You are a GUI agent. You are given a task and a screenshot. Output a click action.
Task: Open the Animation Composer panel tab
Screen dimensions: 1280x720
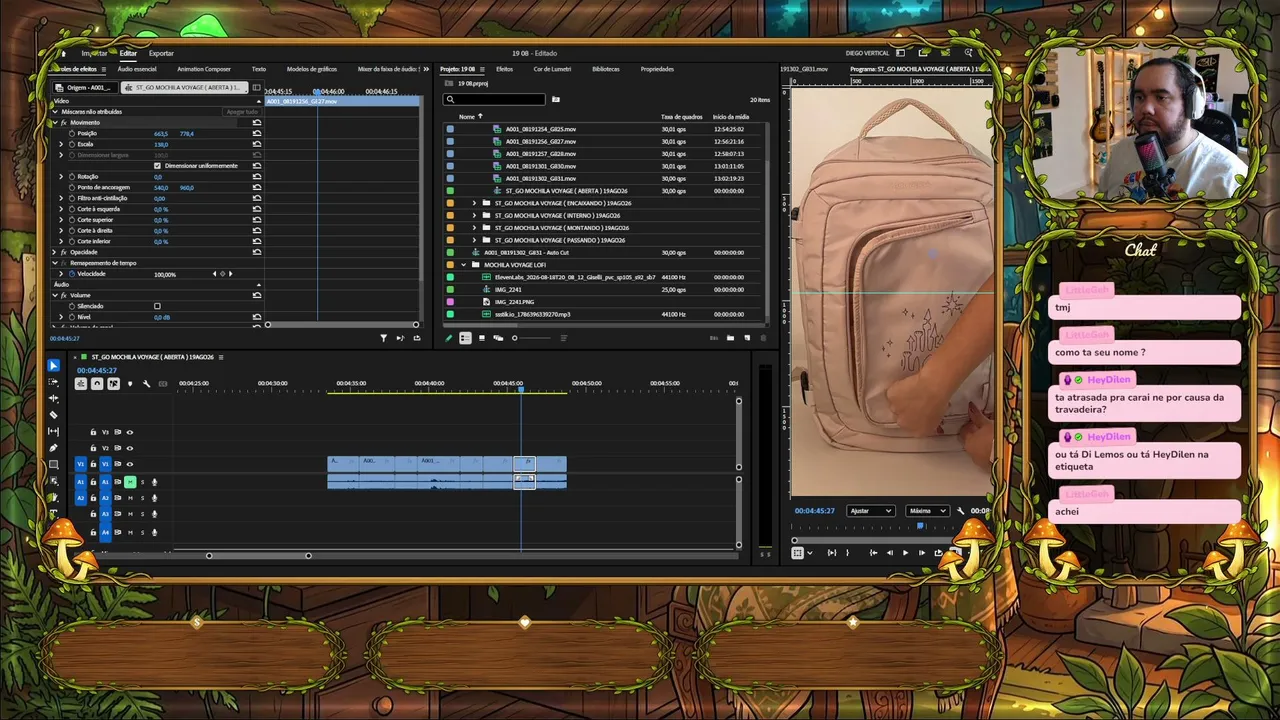coord(204,69)
